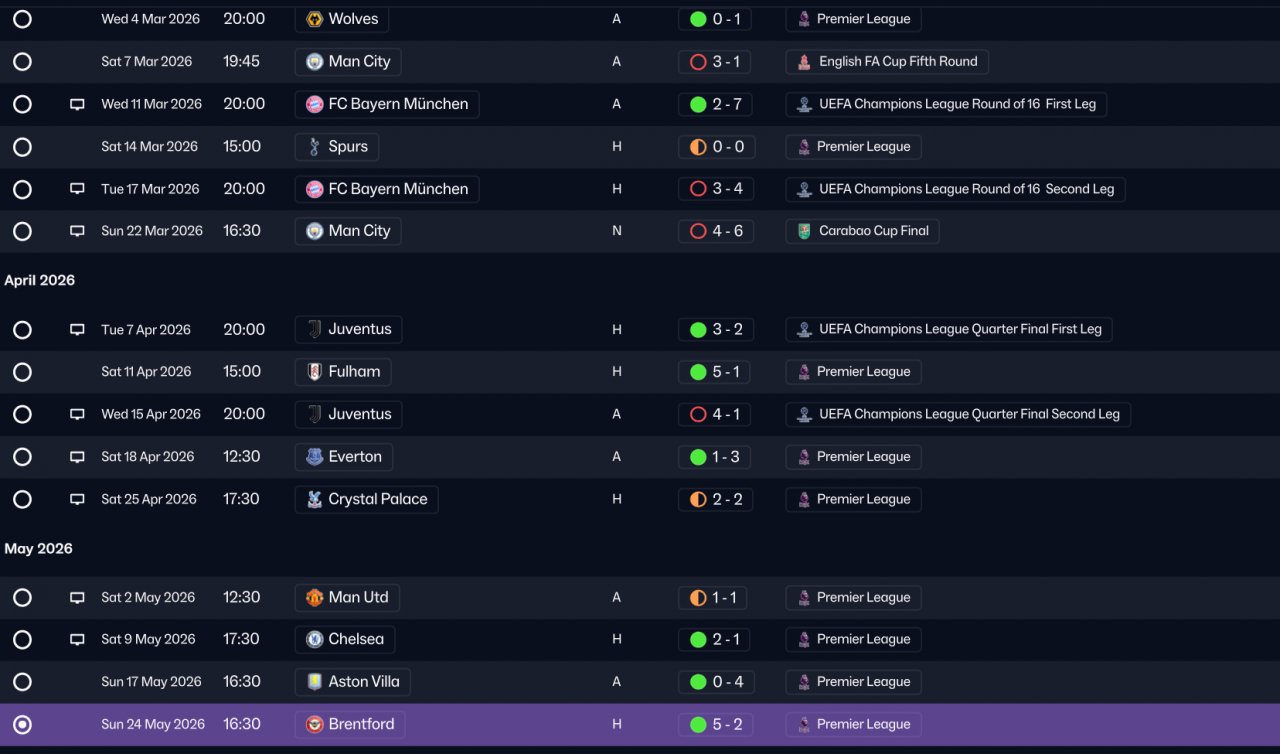The image size is (1280, 754).
Task: Click the Juventus badge for 7 Apr match
Action: 314,329
